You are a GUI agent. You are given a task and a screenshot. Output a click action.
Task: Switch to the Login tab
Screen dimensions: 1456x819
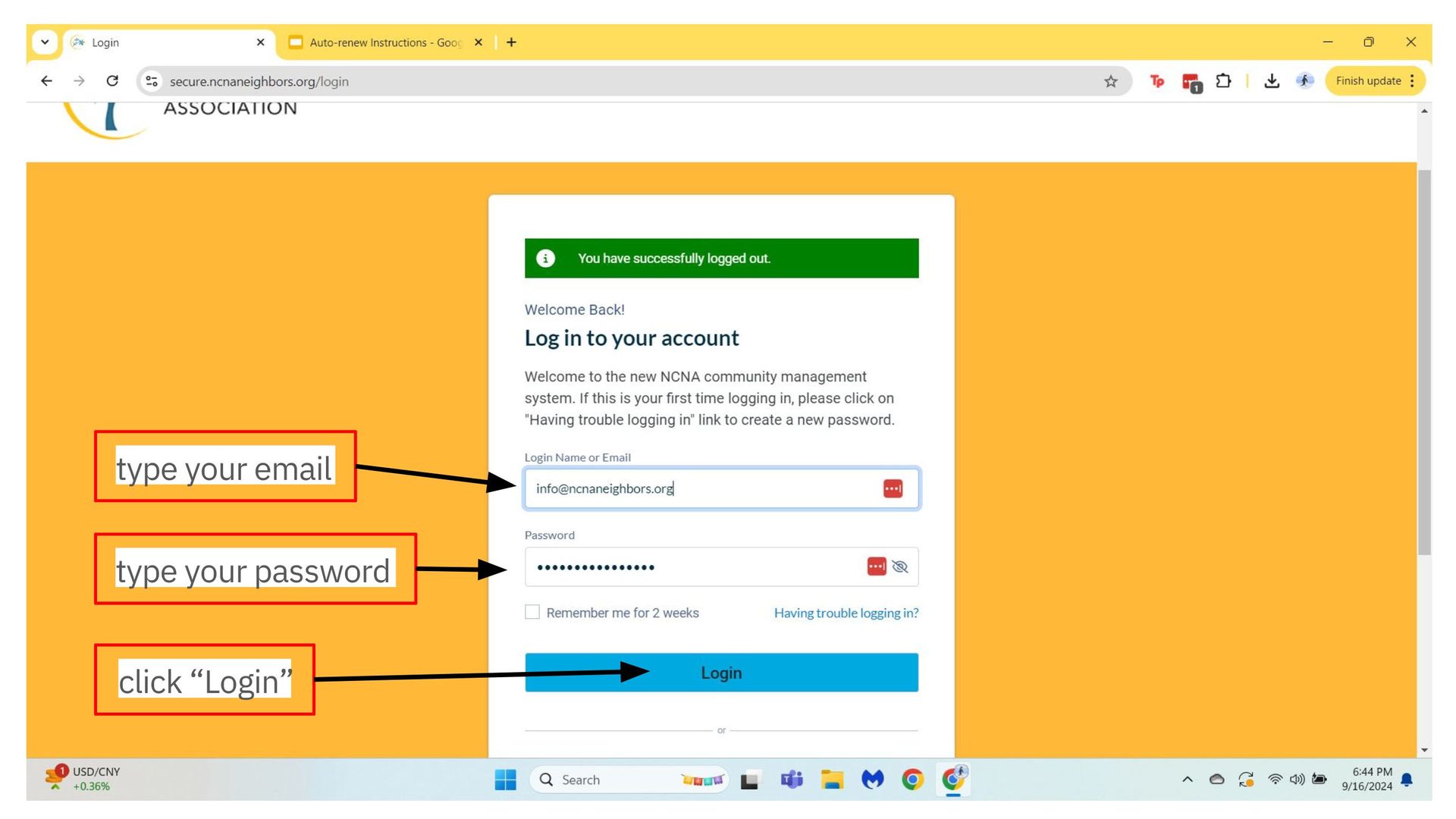point(170,42)
